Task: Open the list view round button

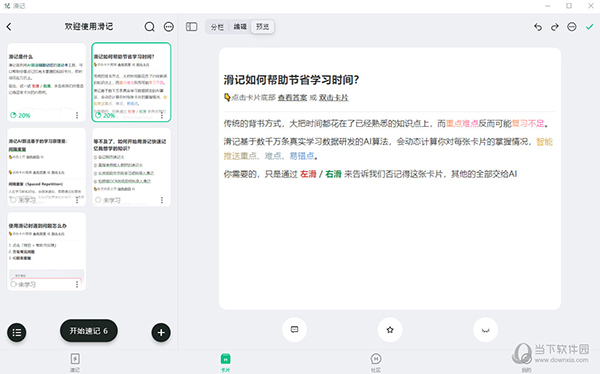Action: (x=16, y=332)
